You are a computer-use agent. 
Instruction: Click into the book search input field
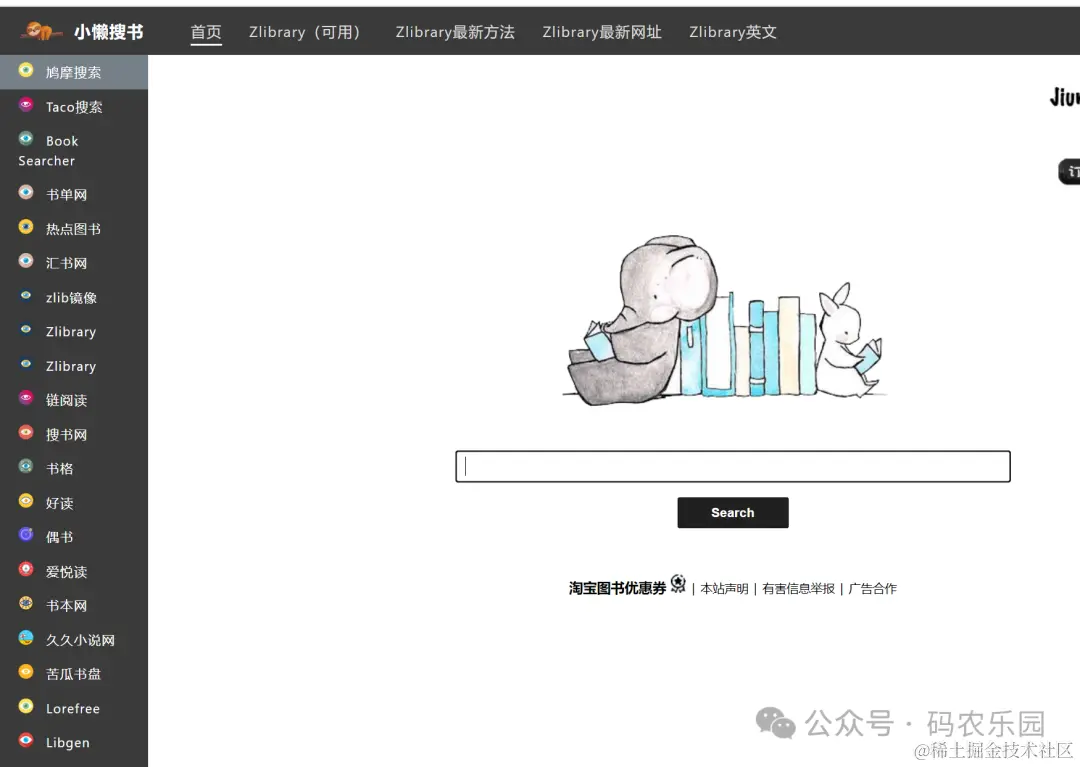point(733,466)
